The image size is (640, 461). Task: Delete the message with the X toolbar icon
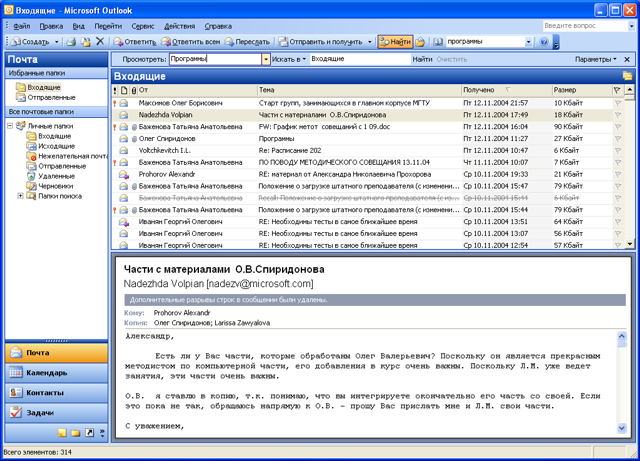coord(100,41)
